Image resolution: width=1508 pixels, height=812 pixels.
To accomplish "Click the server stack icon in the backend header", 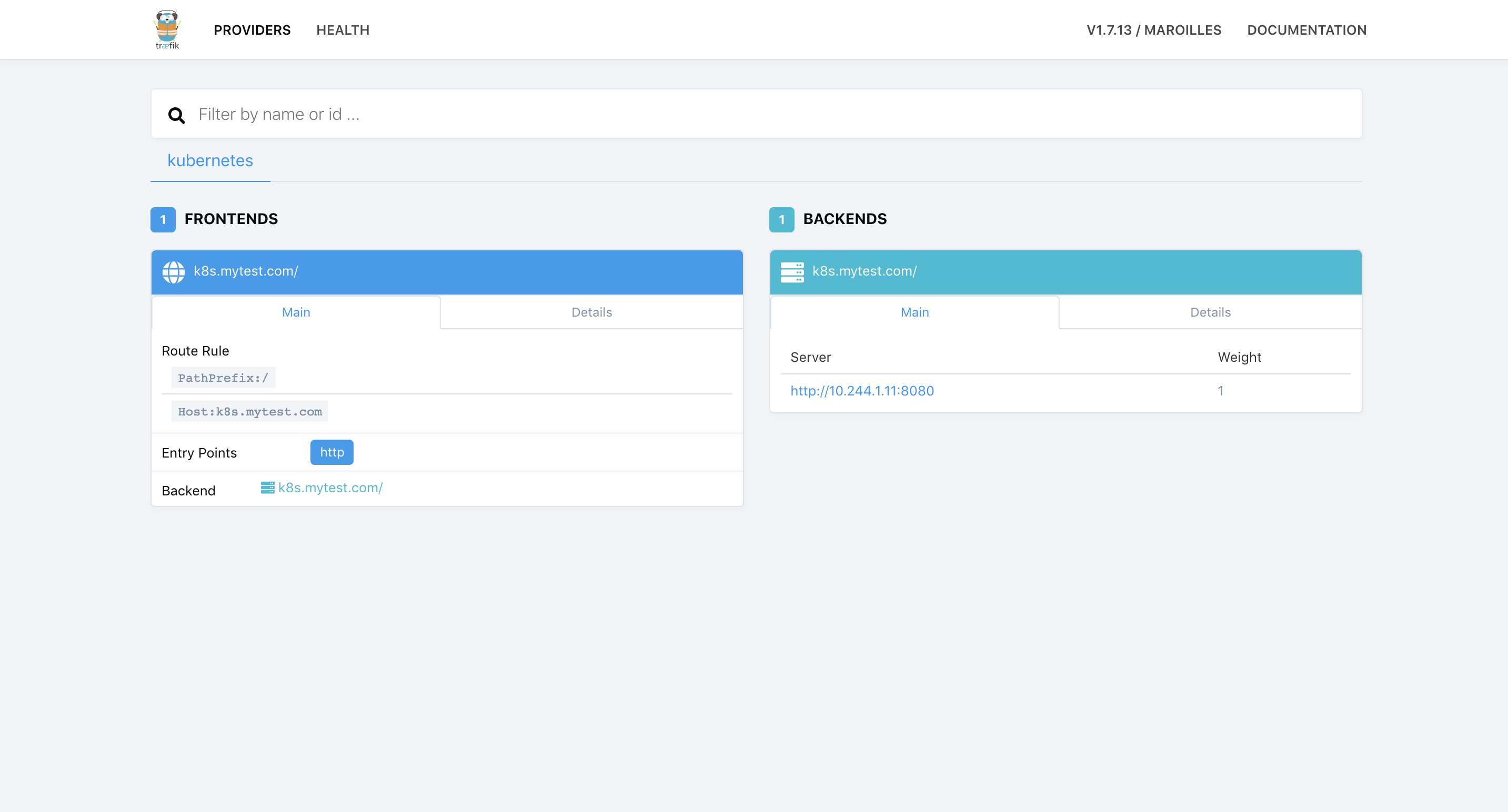I will (792, 272).
